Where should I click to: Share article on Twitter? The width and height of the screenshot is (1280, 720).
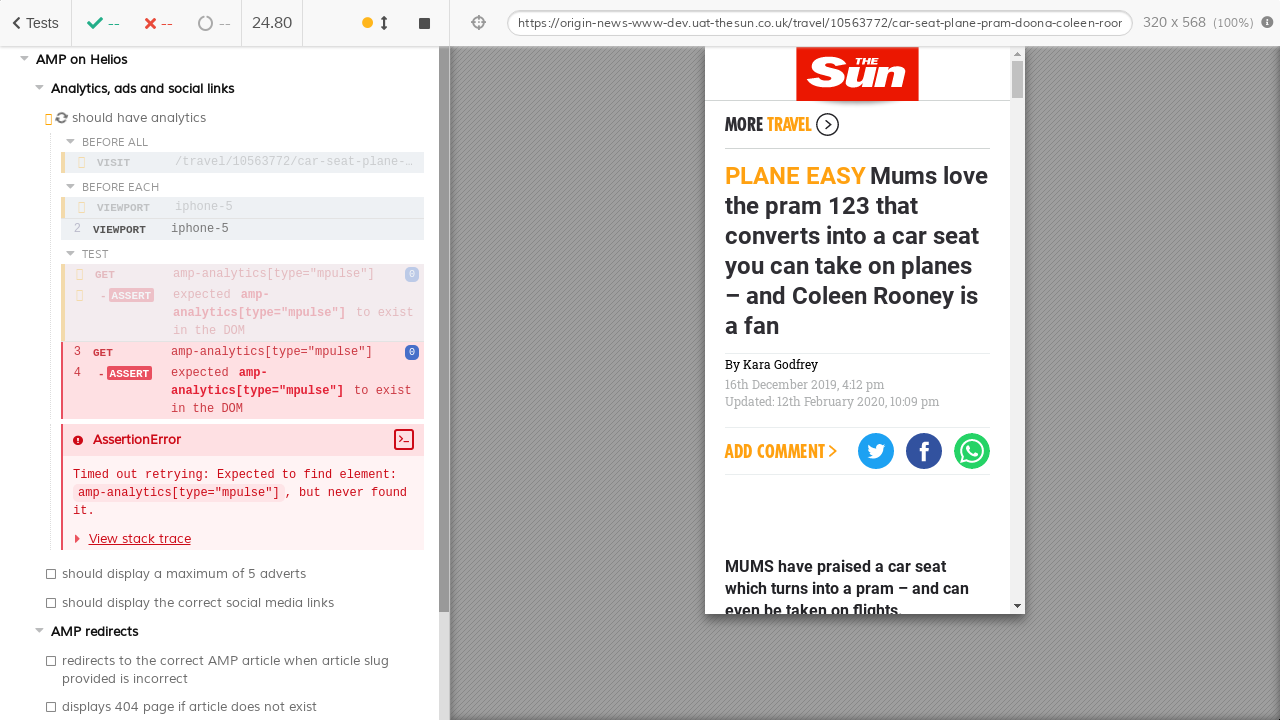[876, 451]
